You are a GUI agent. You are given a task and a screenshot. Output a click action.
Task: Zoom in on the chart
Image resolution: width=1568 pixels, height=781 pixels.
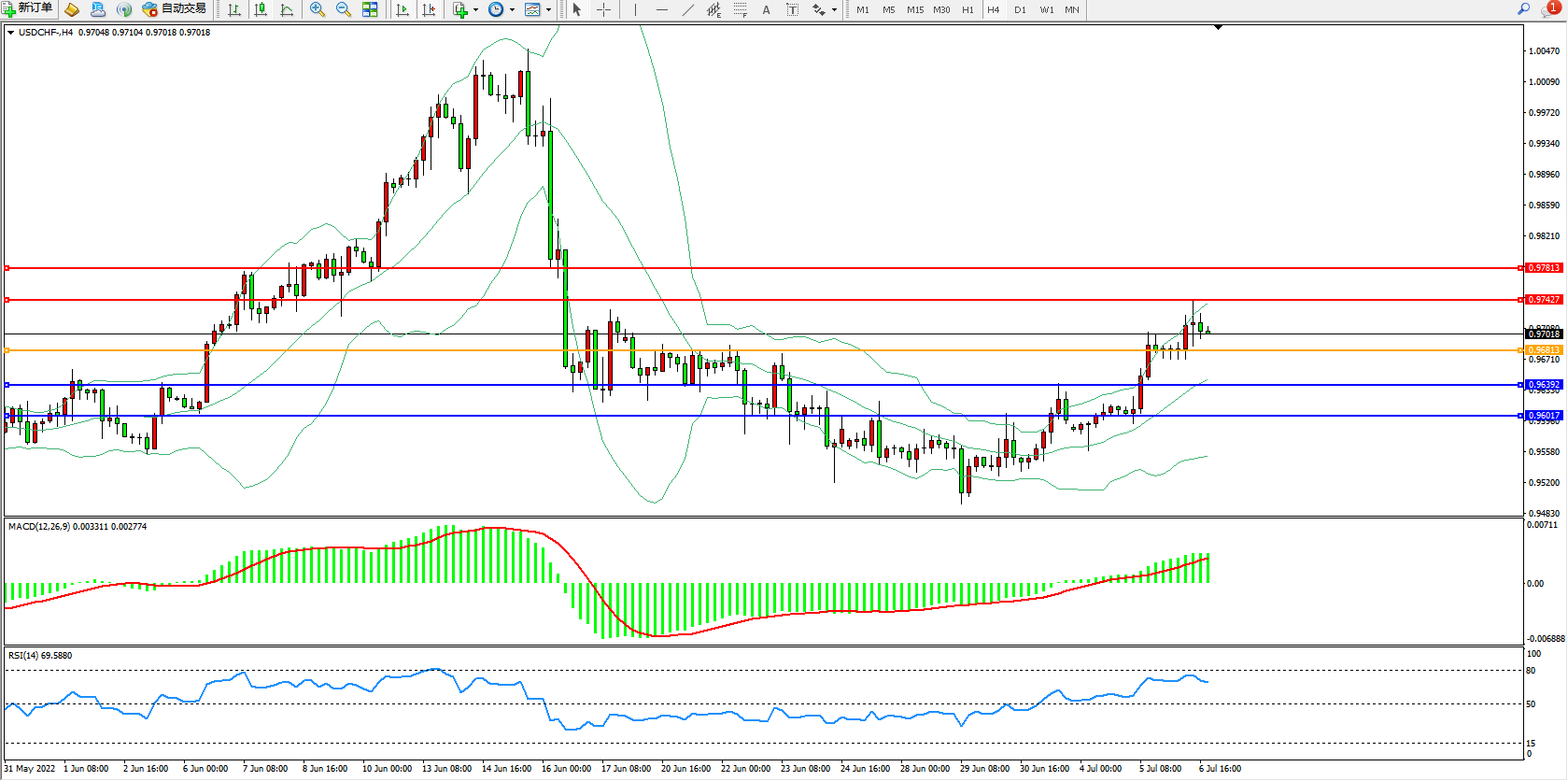click(x=318, y=9)
